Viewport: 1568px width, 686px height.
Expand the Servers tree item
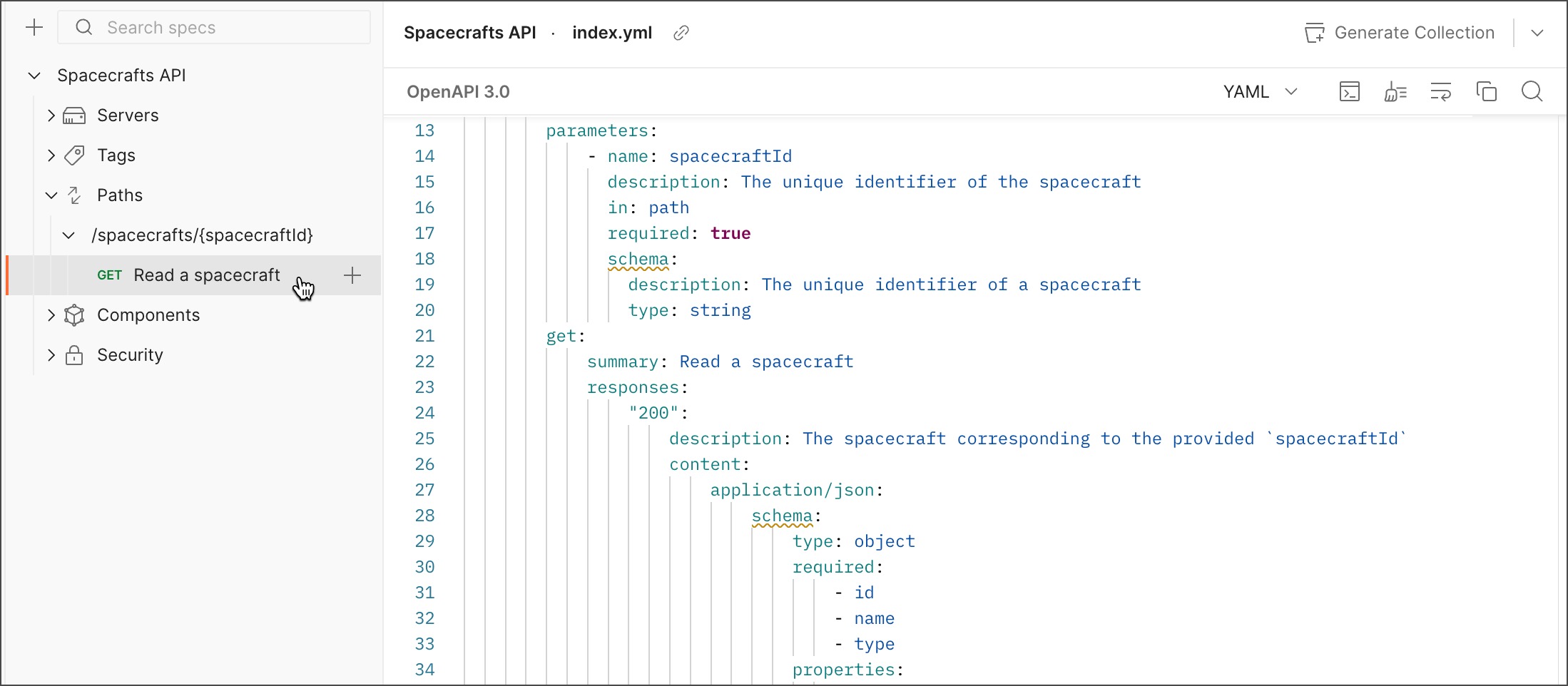coord(50,115)
